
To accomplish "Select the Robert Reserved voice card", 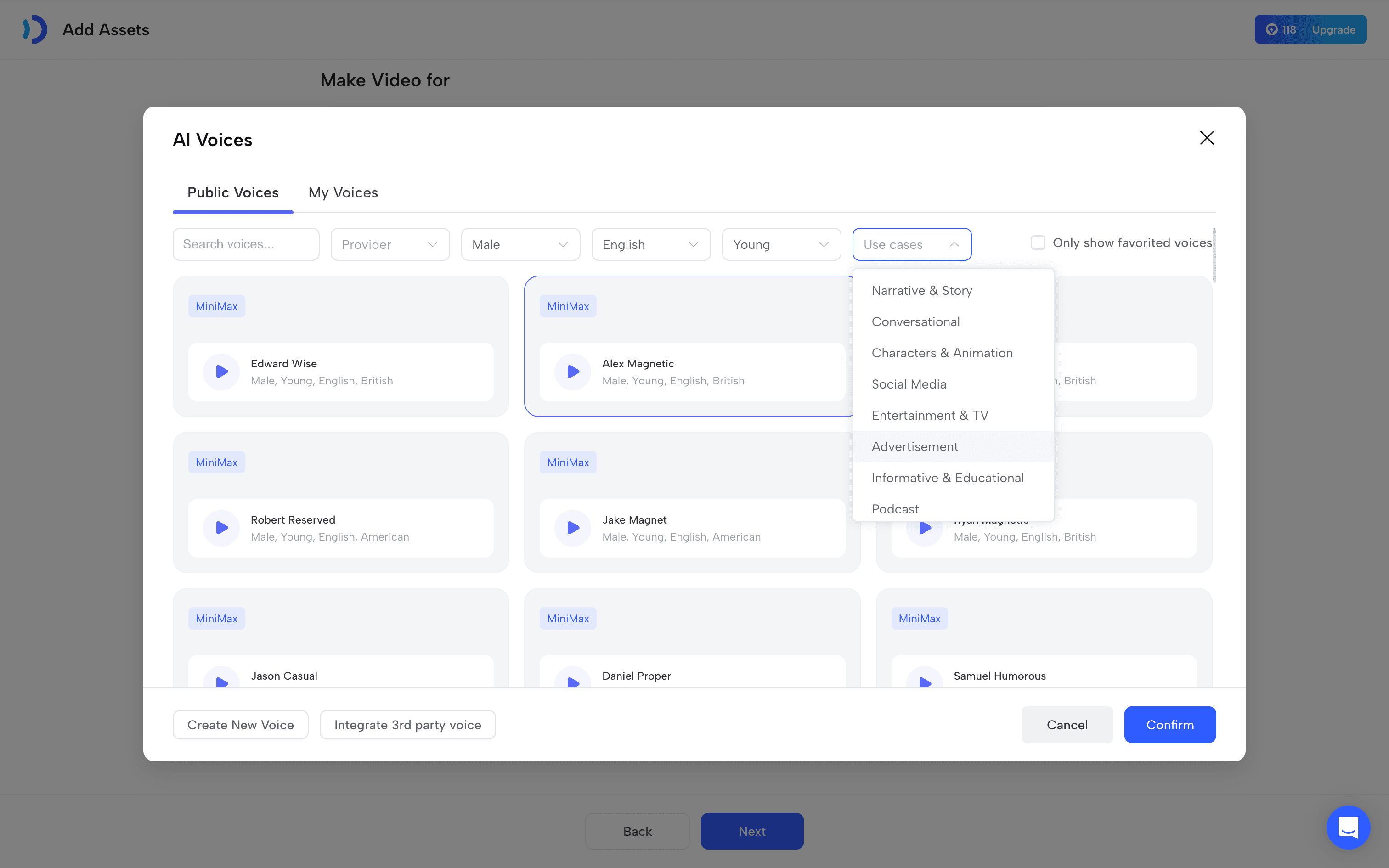I will pos(340,503).
